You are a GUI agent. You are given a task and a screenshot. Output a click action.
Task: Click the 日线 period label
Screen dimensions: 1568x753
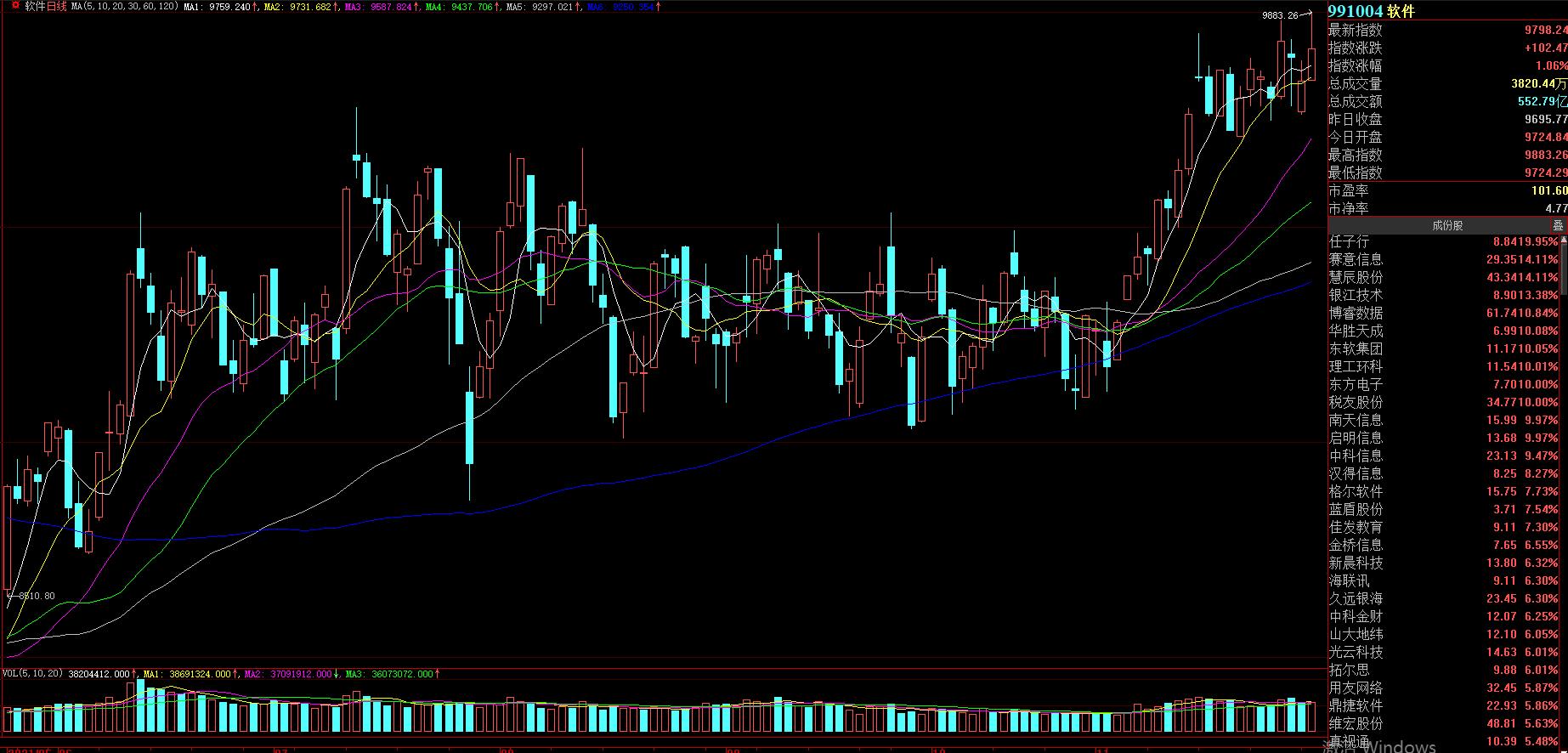click(x=56, y=7)
